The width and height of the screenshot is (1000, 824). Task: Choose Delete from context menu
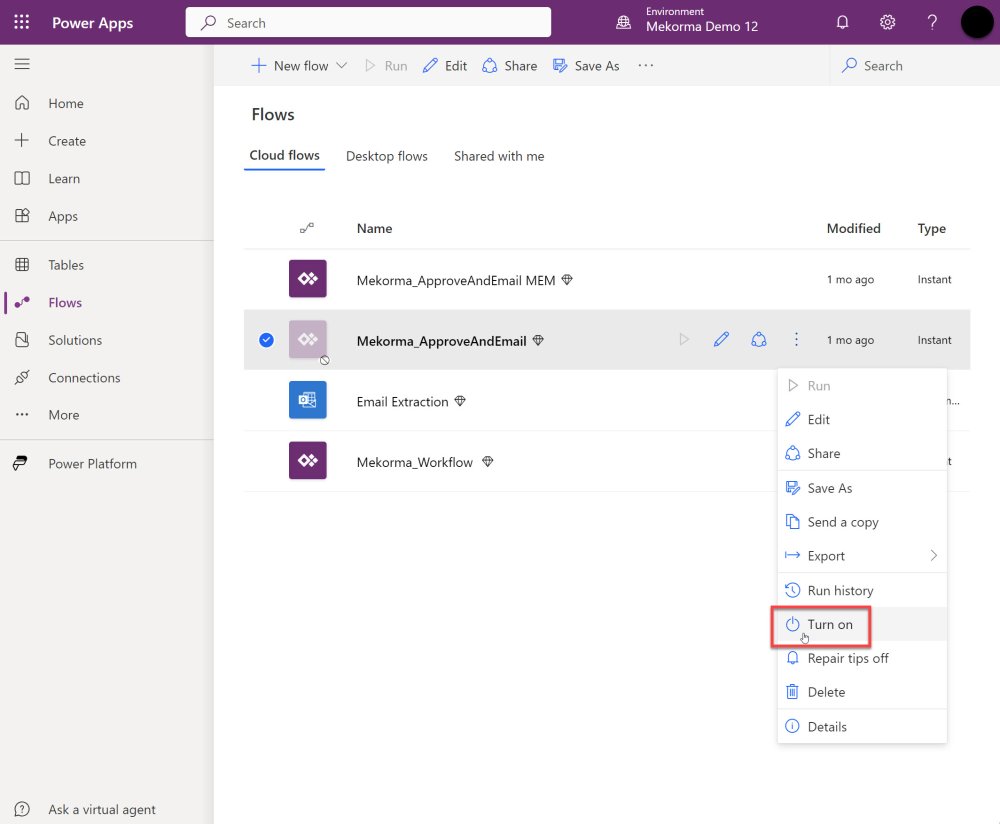862,692
